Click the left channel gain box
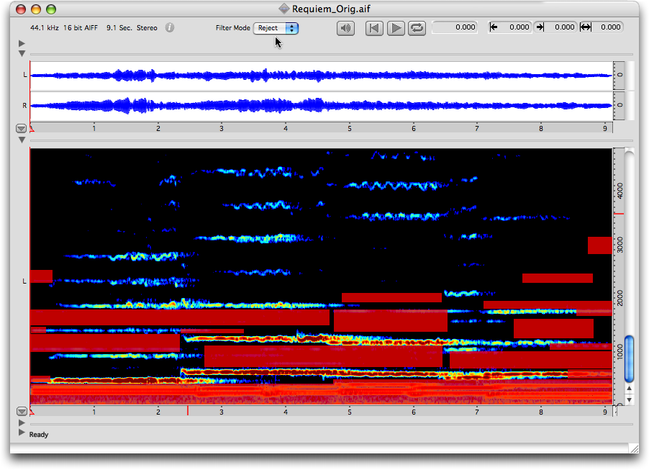 [620, 75]
